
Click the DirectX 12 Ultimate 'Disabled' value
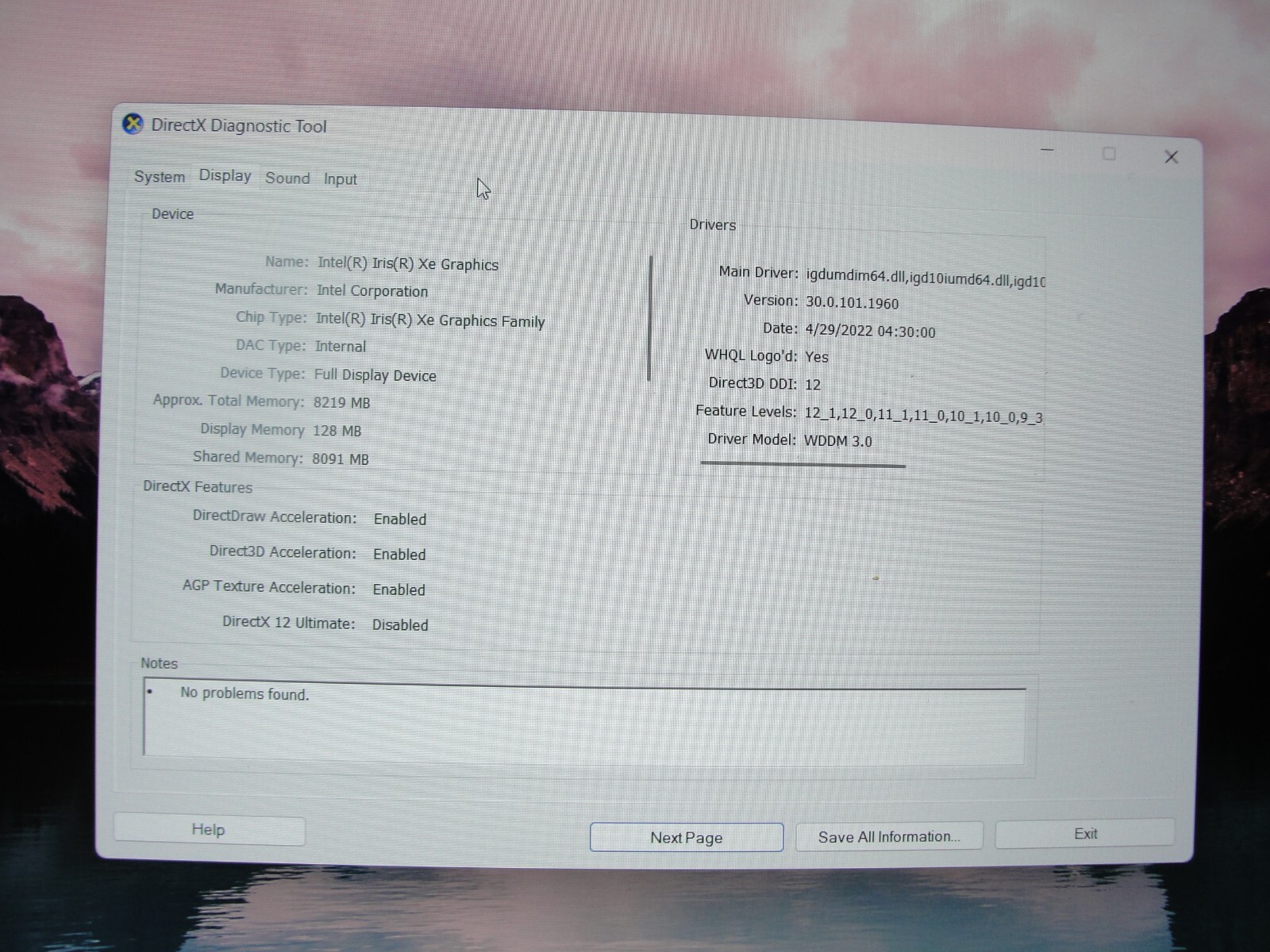[400, 625]
